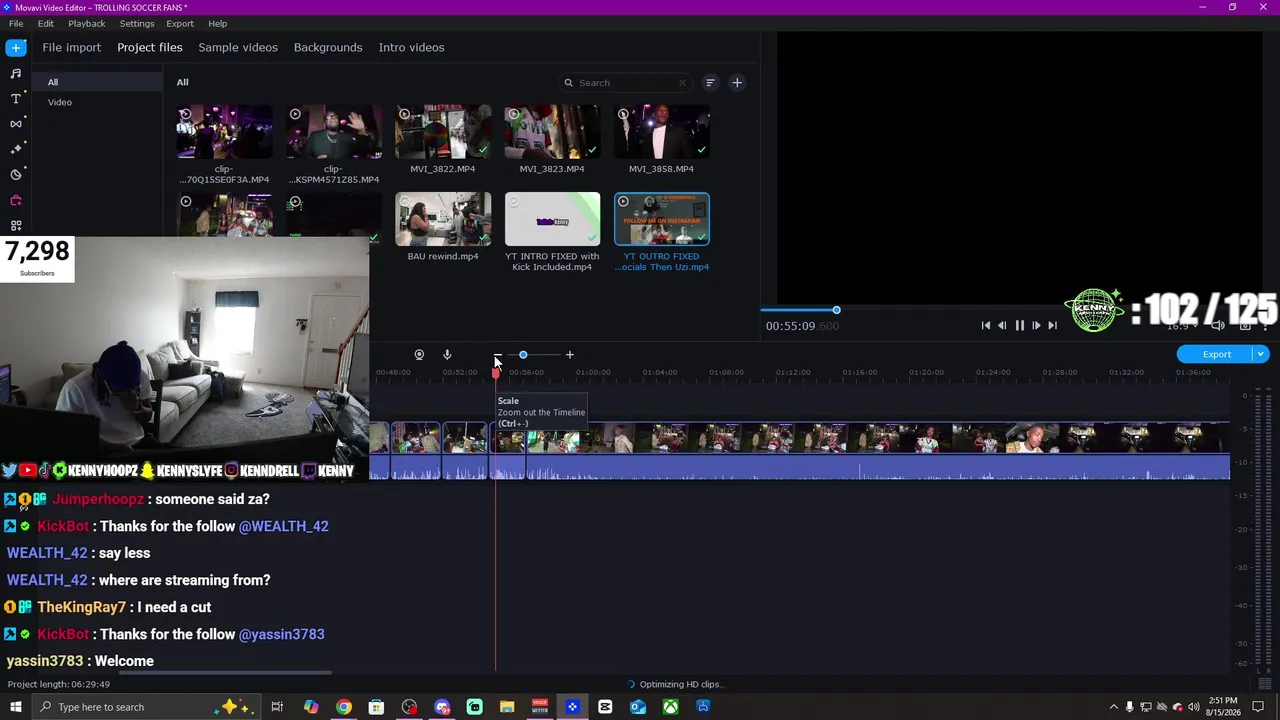Screen dimensions: 1280x720
Task: Sort the project files list
Action: click(710, 83)
